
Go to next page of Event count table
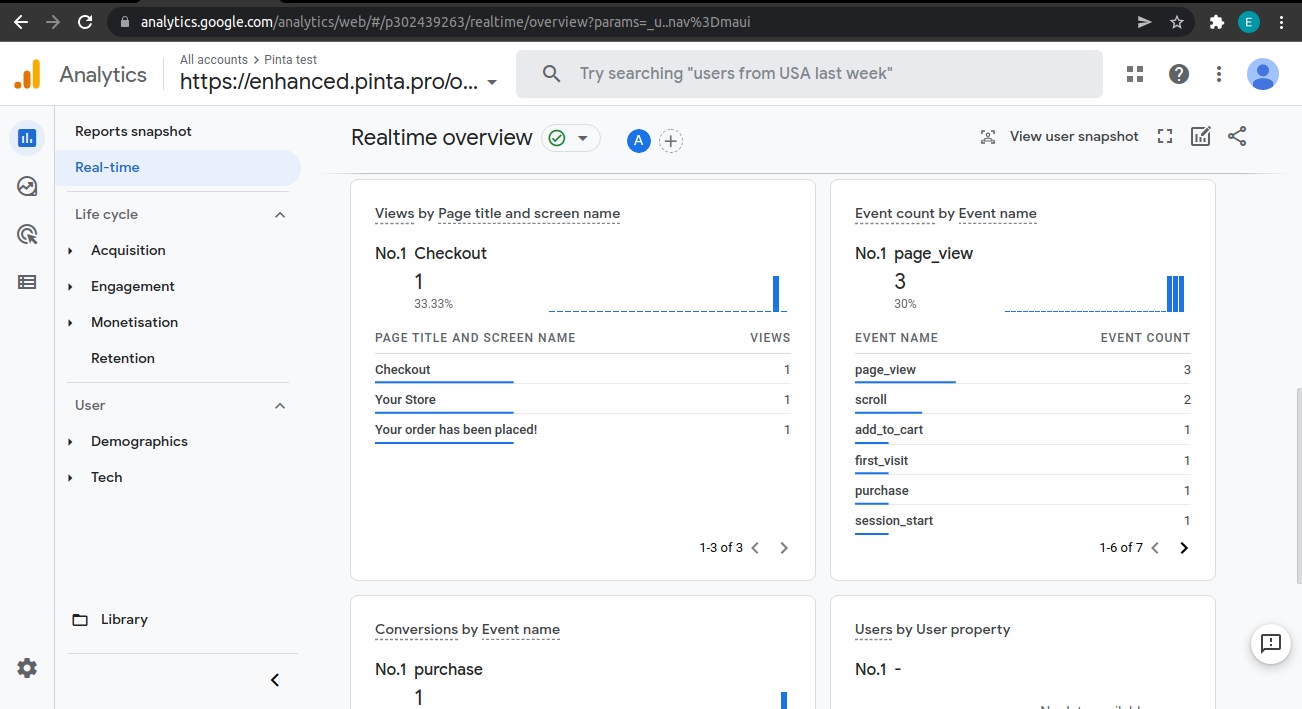[x=1184, y=548]
